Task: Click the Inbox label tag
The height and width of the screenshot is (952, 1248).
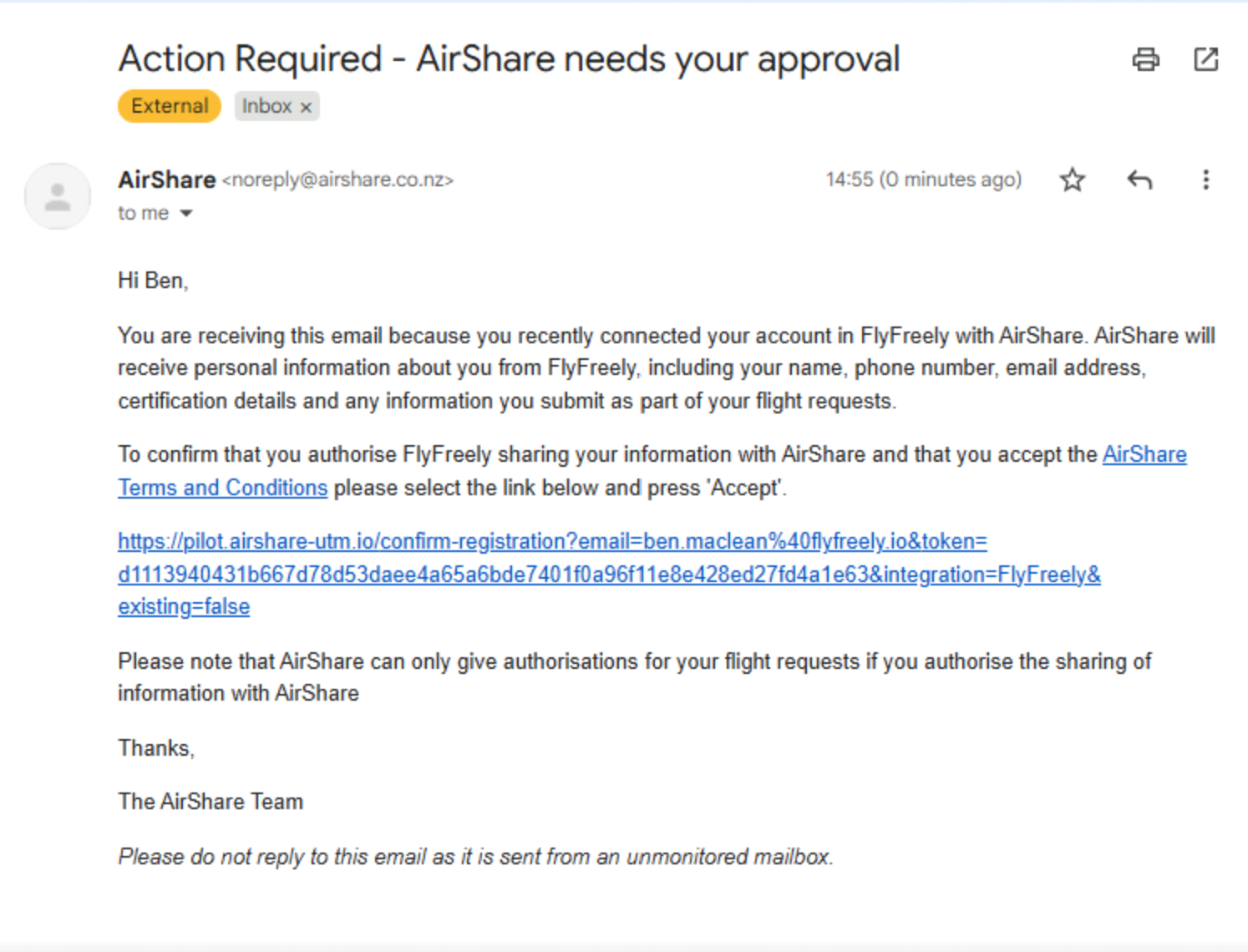Action: tap(266, 106)
